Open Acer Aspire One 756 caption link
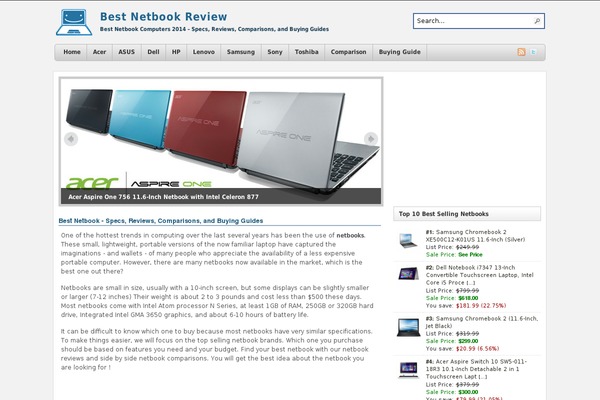This screenshot has height=400, width=600. click(163, 197)
